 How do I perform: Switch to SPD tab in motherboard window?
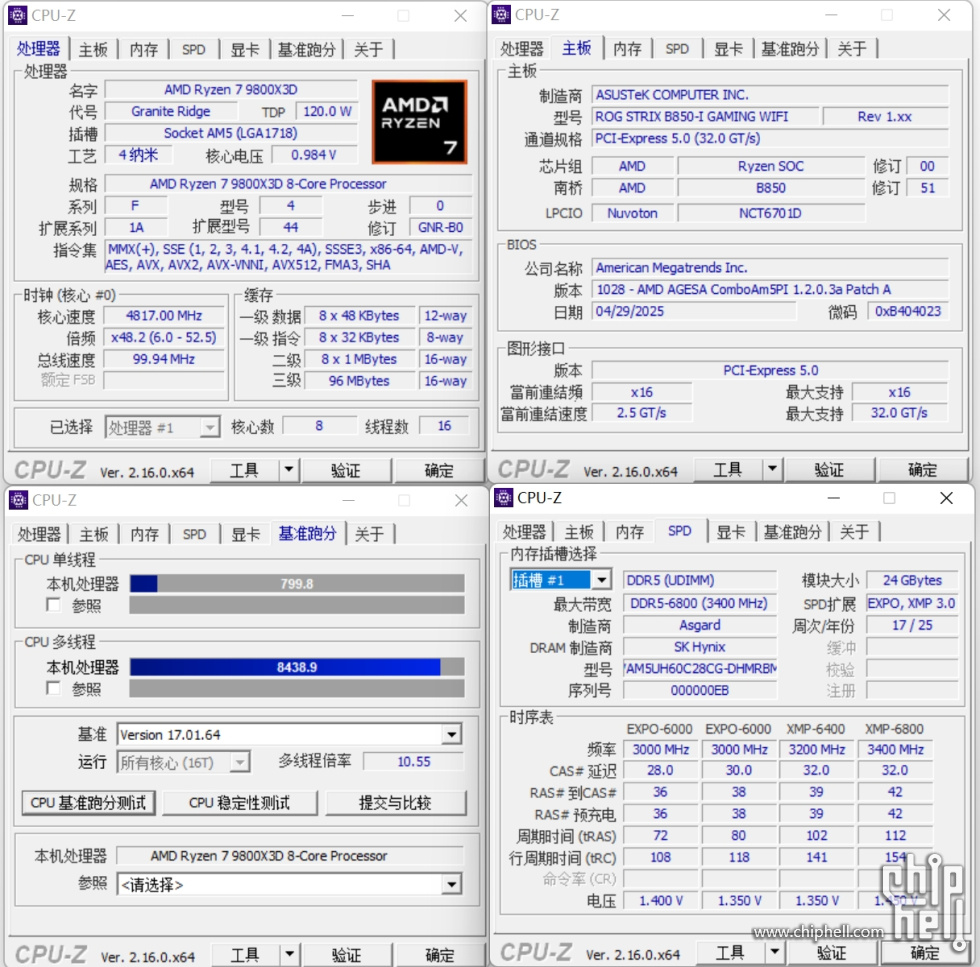pyautogui.click(x=677, y=49)
